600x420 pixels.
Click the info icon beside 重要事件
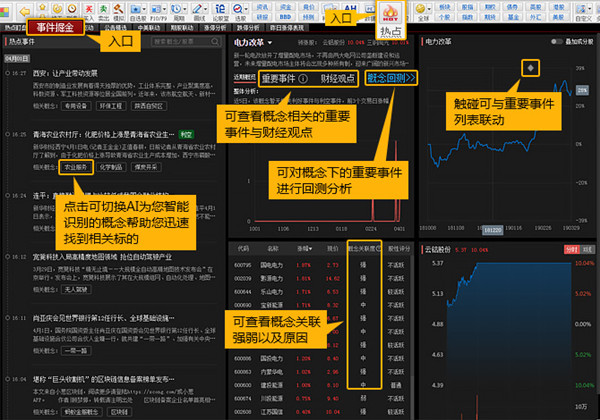point(303,79)
